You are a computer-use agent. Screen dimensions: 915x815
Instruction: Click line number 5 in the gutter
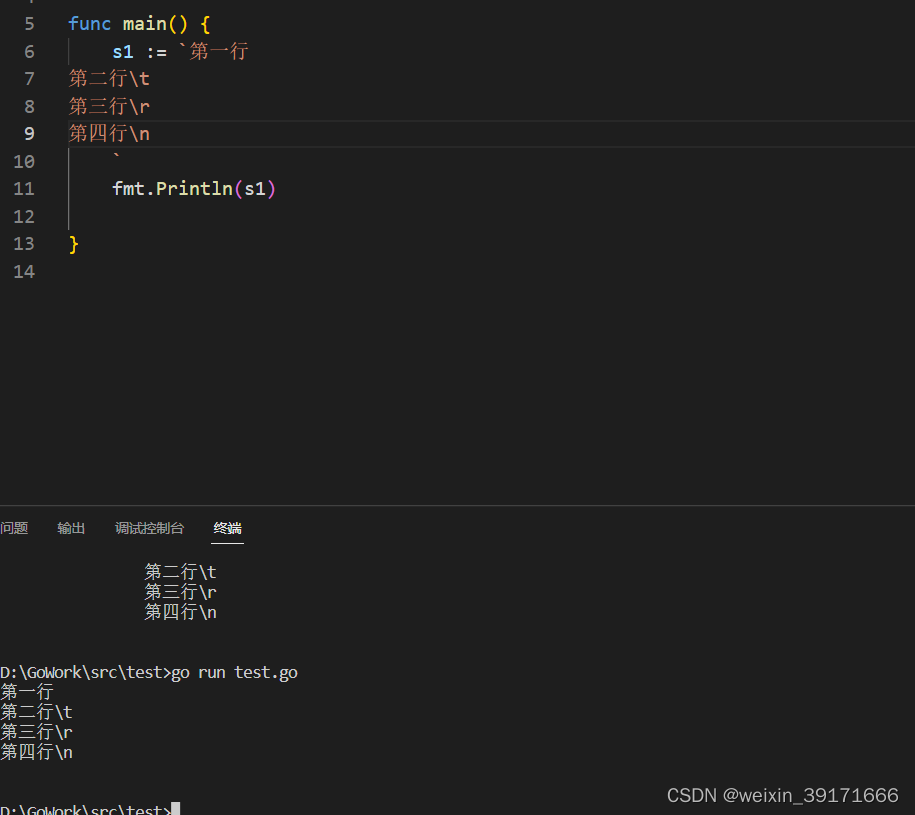pos(29,23)
